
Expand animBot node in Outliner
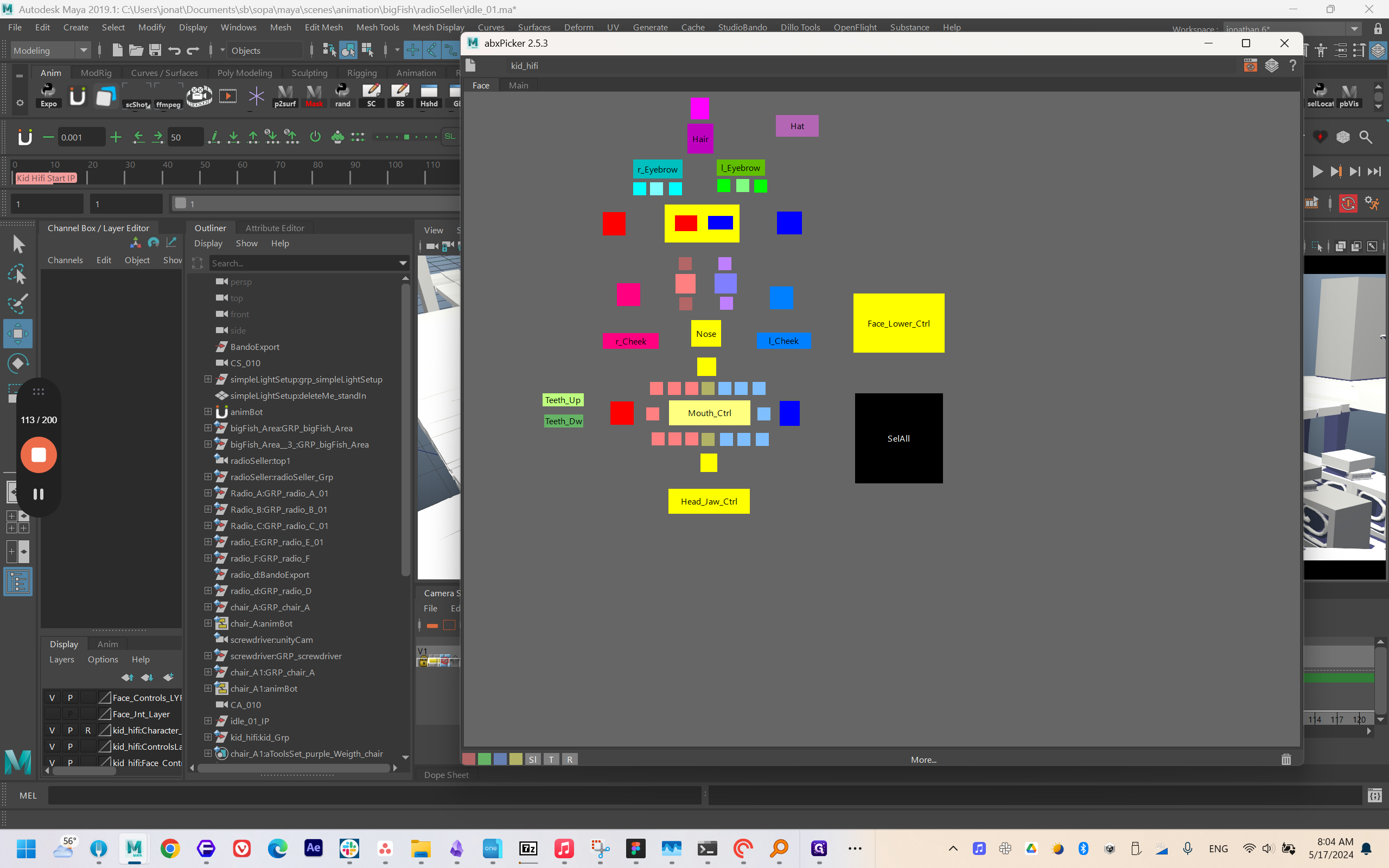[208, 412]
